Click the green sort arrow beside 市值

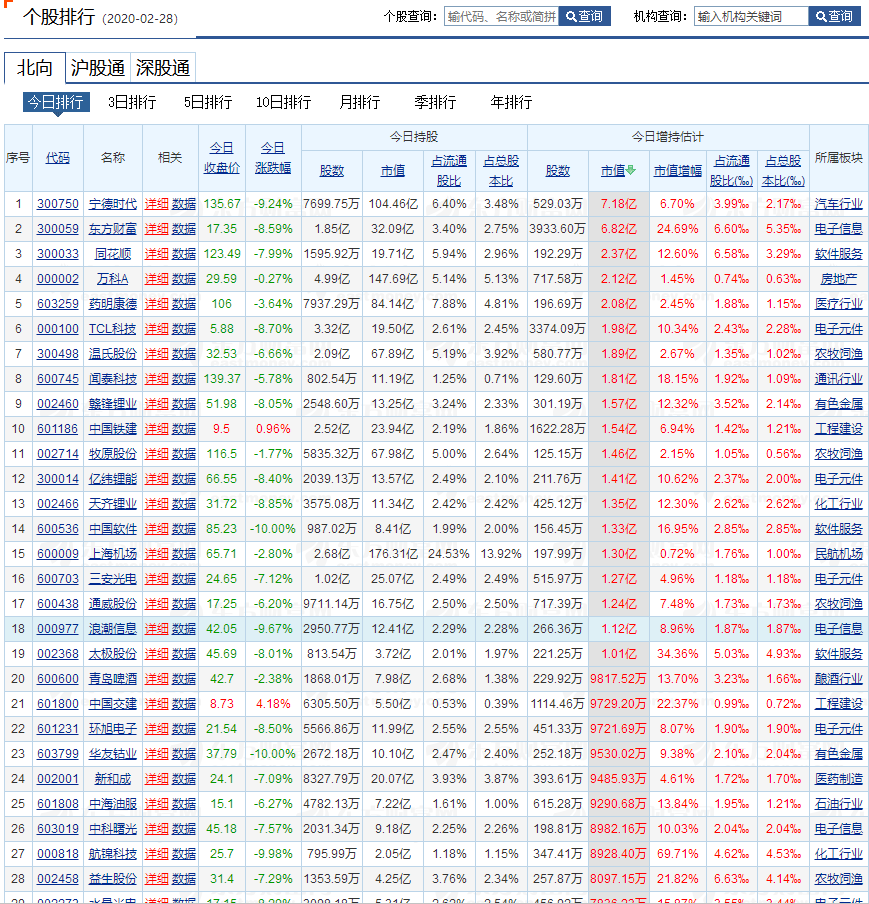(x=631, y=170)
